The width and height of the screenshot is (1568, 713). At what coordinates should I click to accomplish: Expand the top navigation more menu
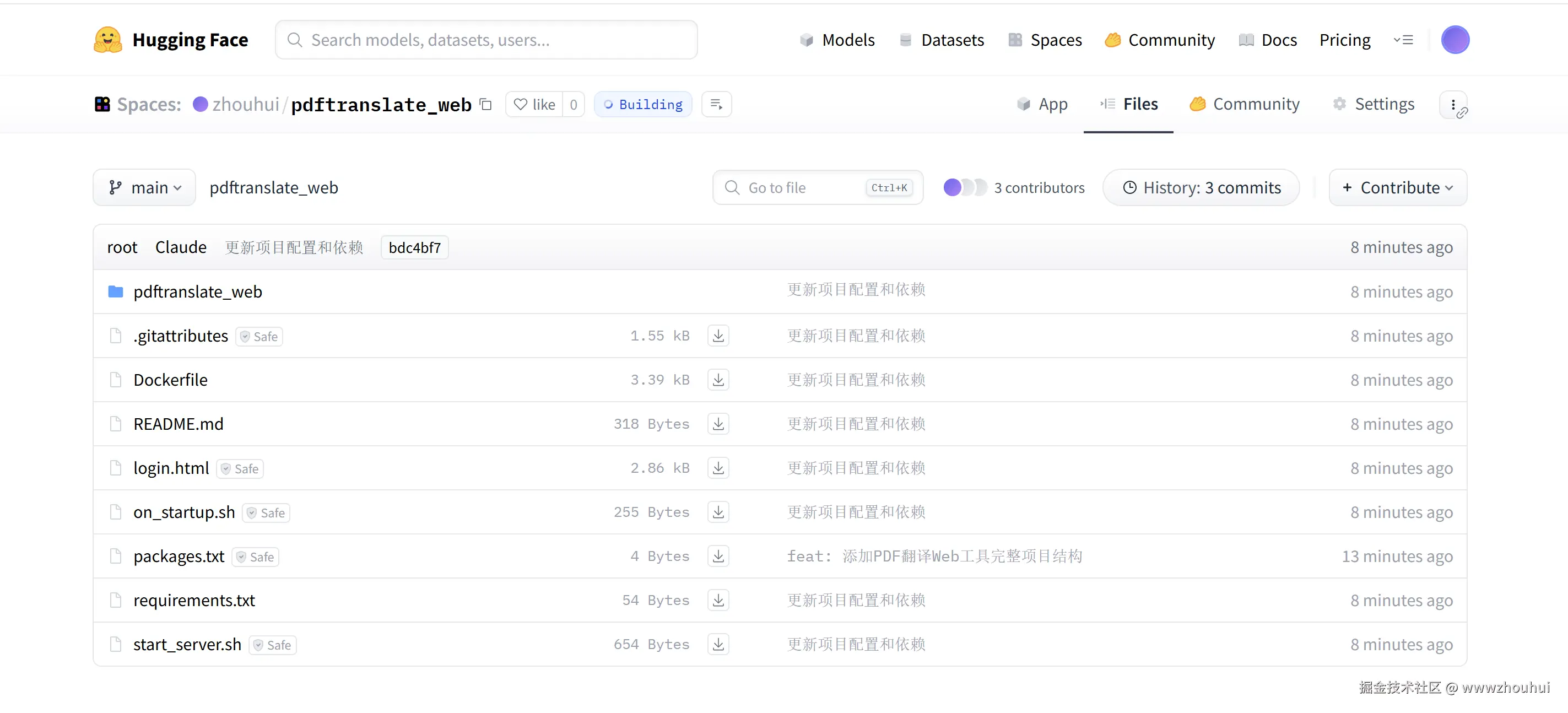1403,40
